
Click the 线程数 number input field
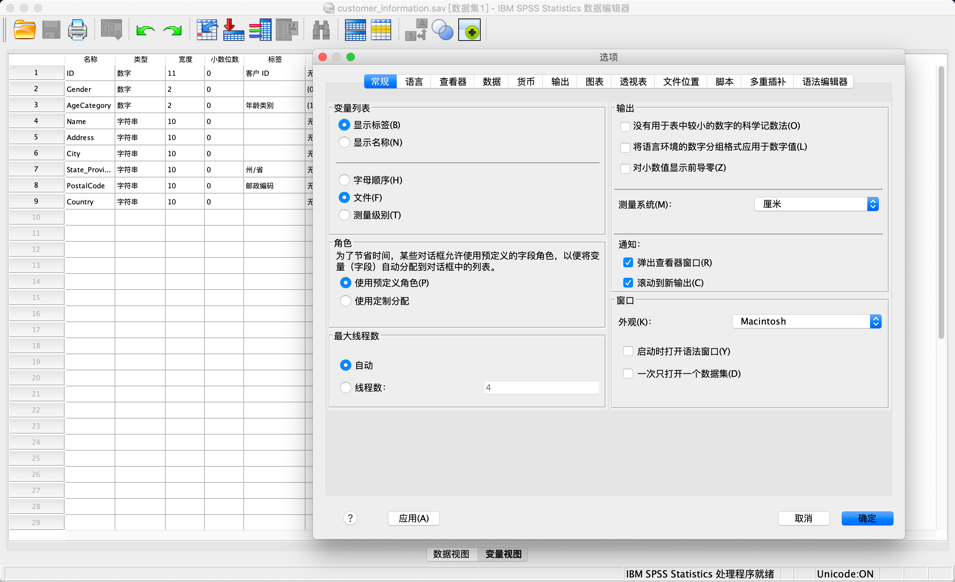point(541,387)
